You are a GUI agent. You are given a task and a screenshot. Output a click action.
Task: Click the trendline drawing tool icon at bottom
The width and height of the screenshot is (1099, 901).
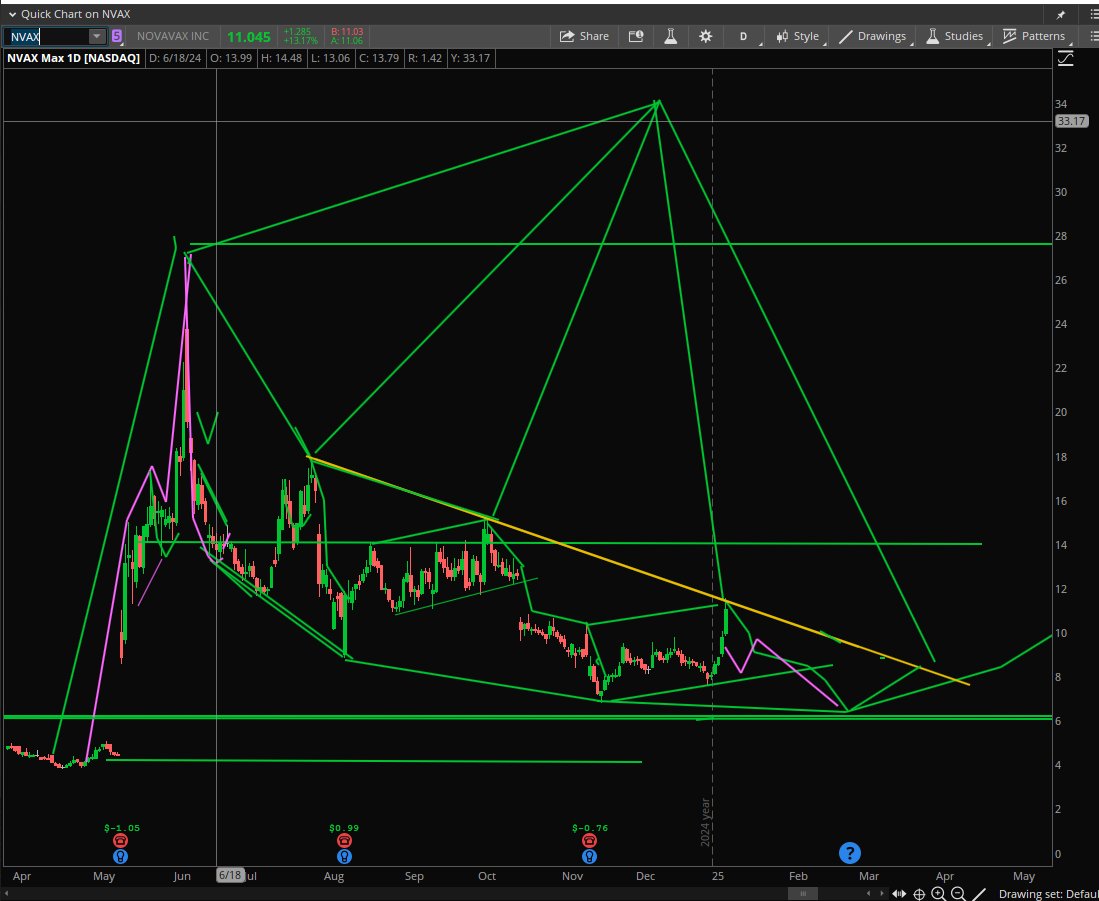coord(979,894)
